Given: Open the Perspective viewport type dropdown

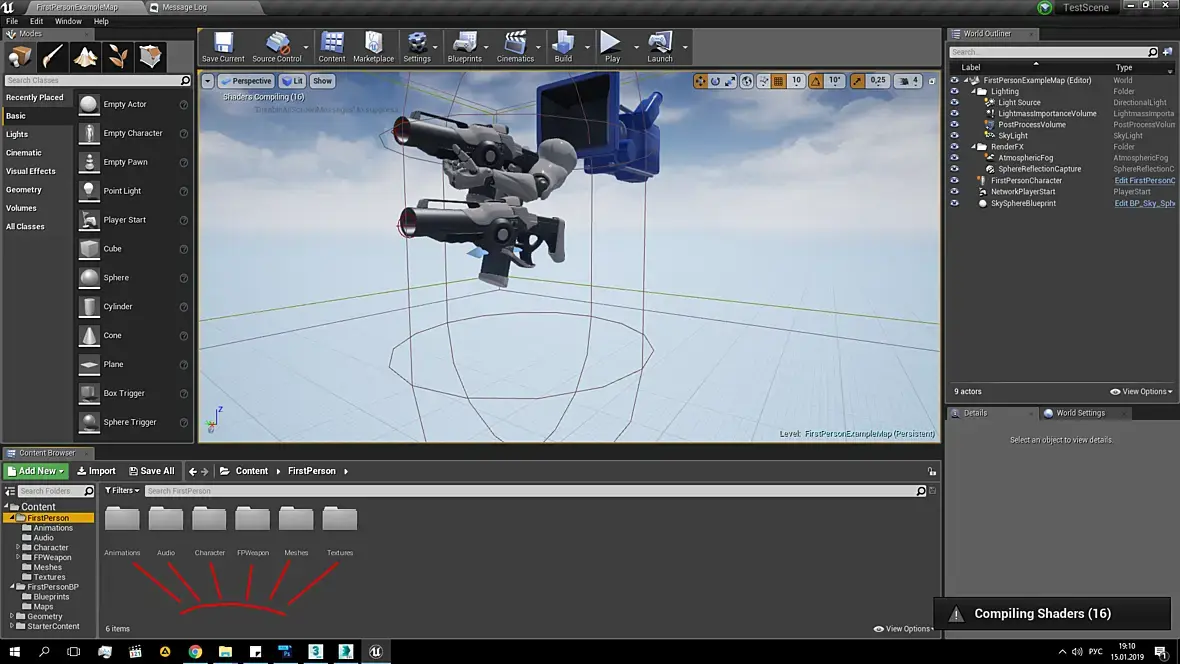Looking at the screenshot, I should tap(246, 81).
